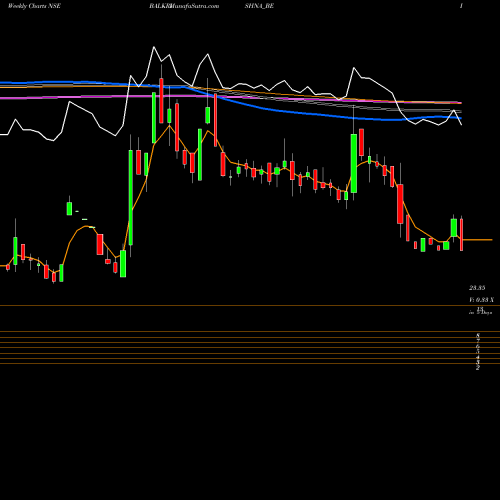Image resolution: width=500 pixels, height=500 pixels.
Task: Click the "Weekly Charts NSE" title text
Action: click(x=34, y=6)
